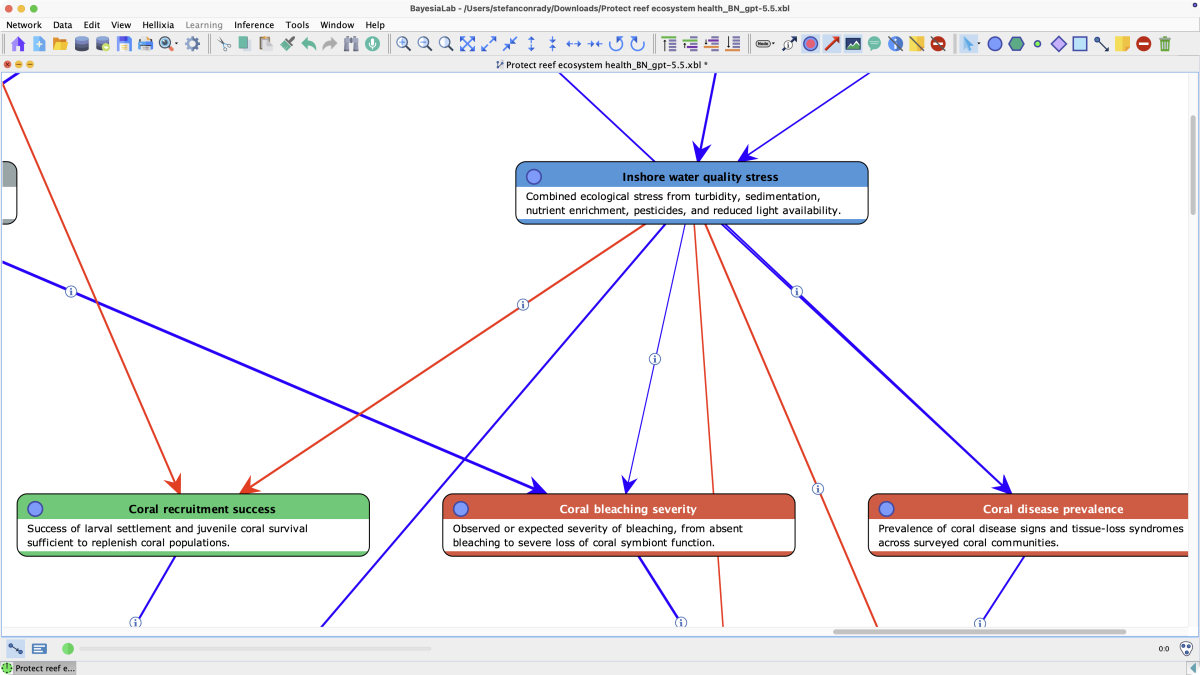The height and width of the screenshot is (675, 1200).
Task: Click the Save floppy disk icon
Action: pos(124,44)
